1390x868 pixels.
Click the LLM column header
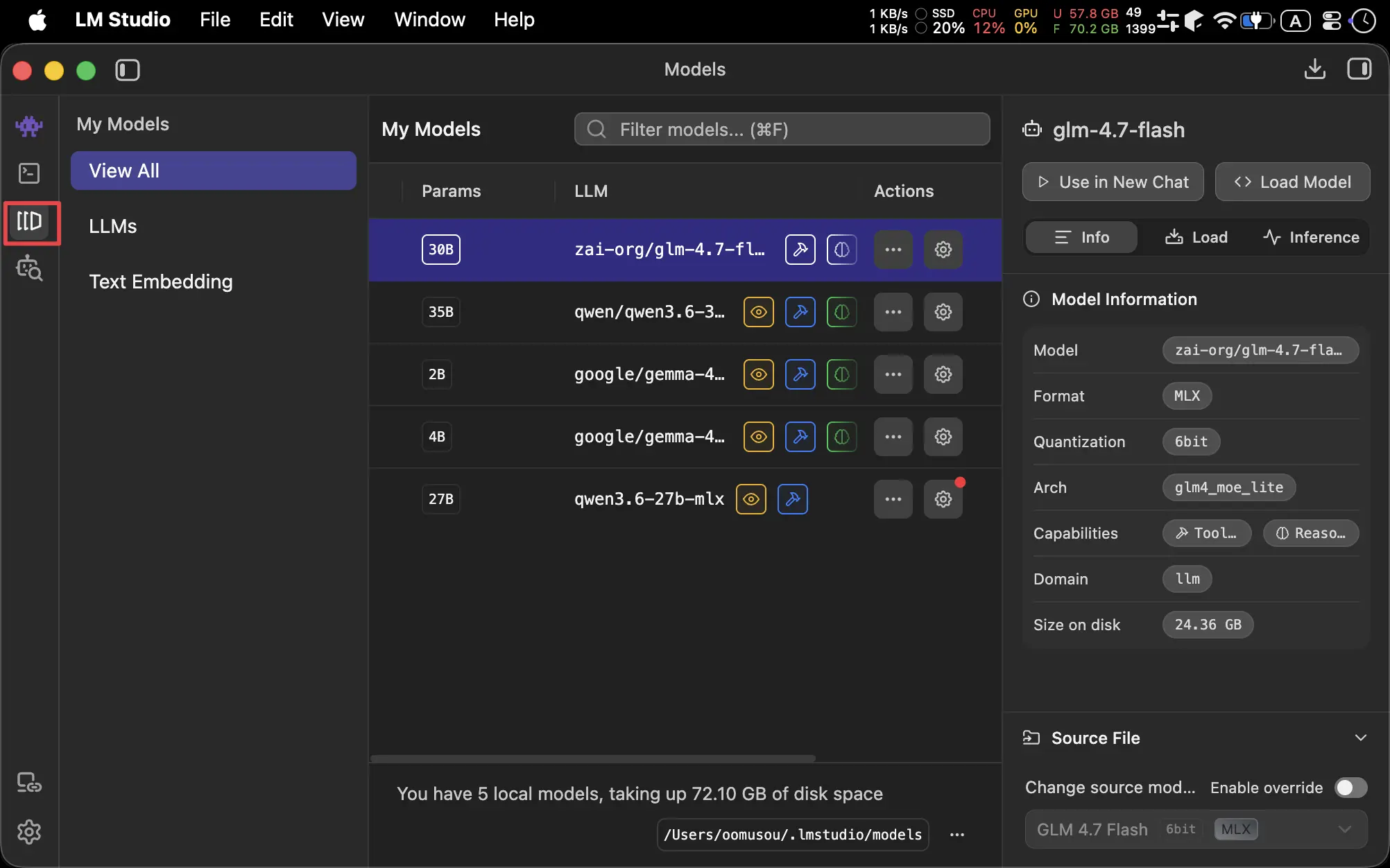(x=591, y=191)
